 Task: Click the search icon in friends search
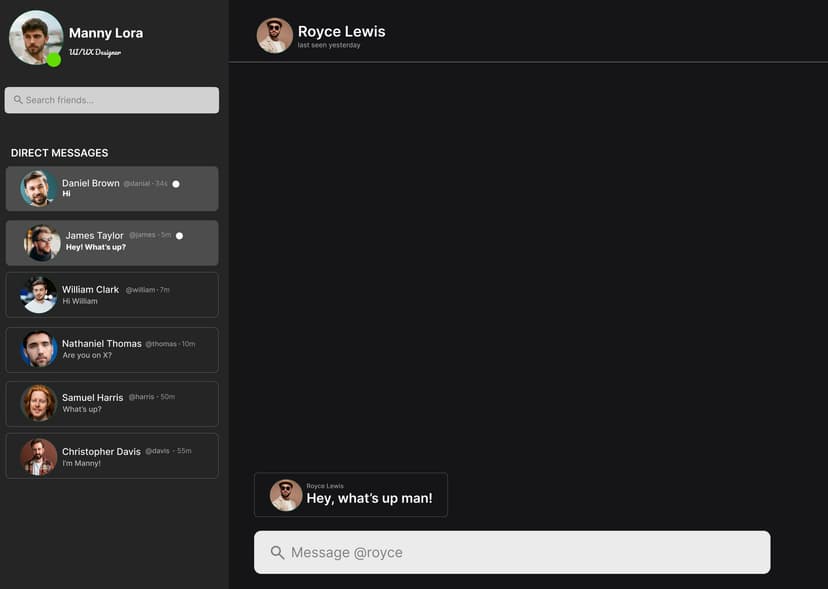coord(18,100)
